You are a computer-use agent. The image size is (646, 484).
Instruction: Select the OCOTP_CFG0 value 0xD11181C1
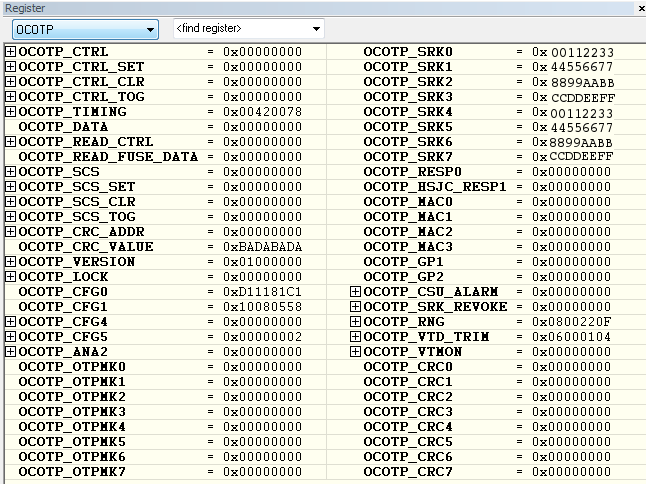coord(262,292)
